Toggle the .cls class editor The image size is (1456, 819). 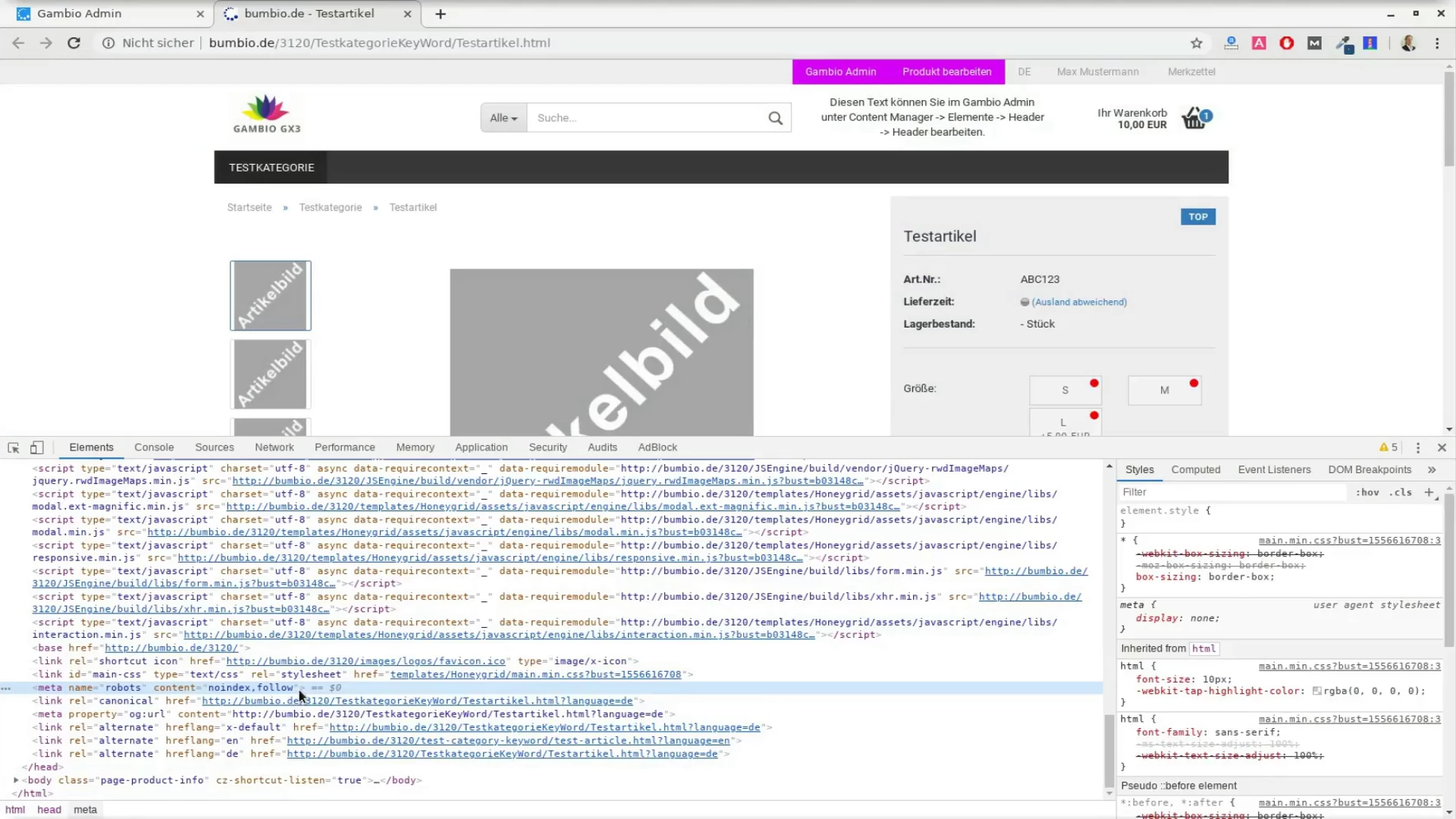(1401, 492)
